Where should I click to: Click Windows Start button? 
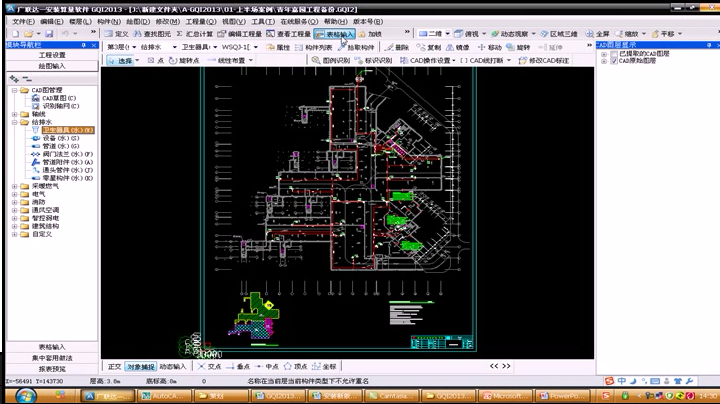[25, 395]
